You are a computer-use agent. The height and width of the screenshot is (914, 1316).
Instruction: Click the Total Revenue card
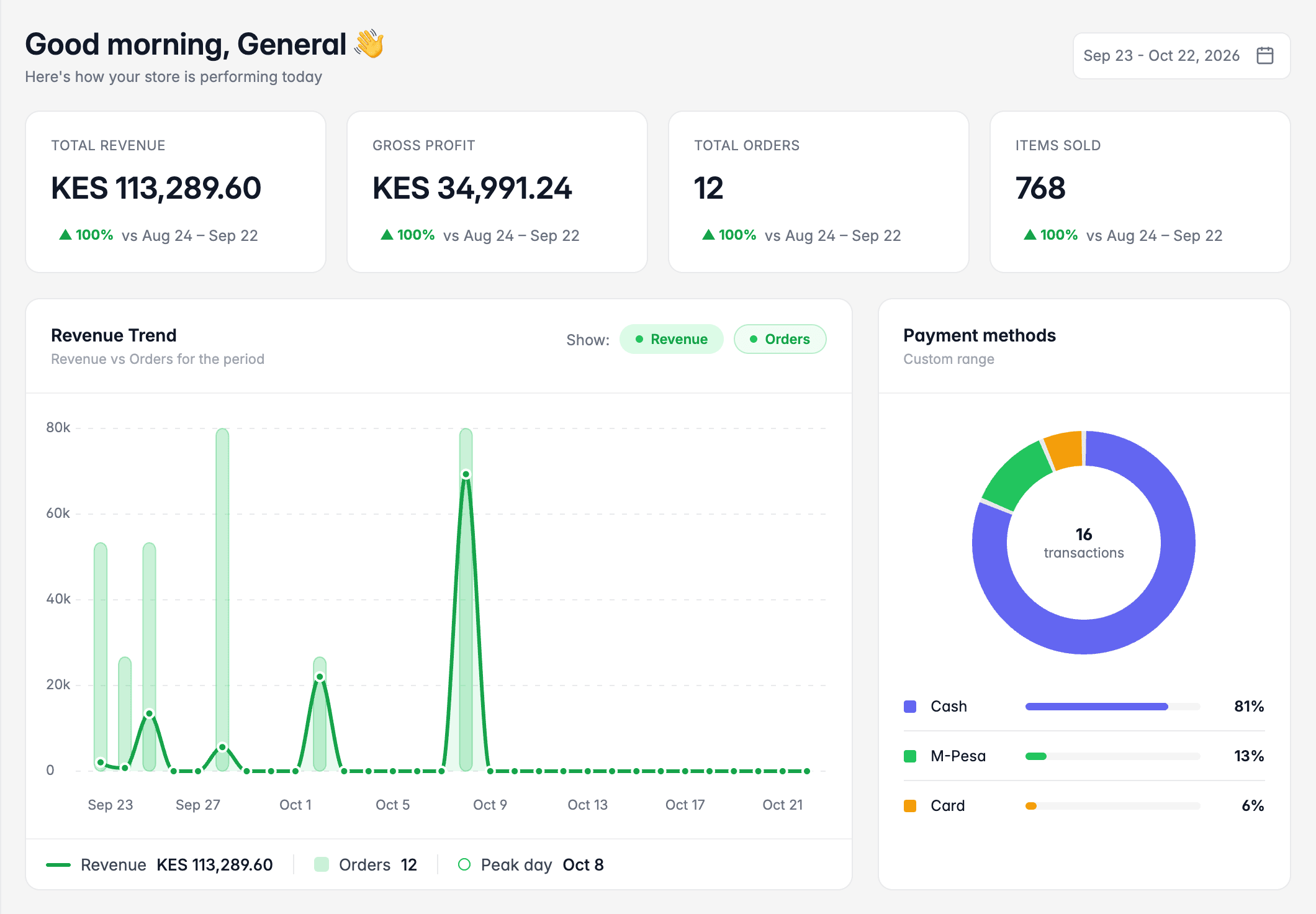[176, 192]
